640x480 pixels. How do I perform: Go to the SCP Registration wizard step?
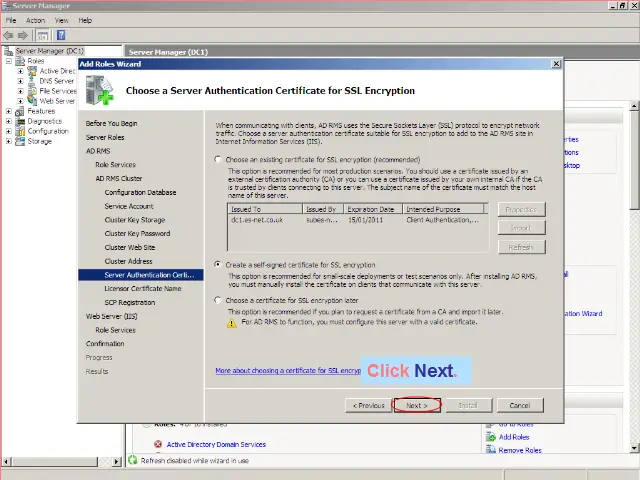[130, 302]
